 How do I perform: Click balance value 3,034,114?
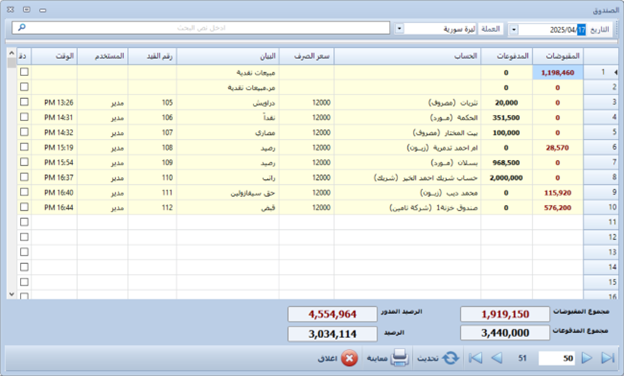pyautogui.click(x=332, y=334)
